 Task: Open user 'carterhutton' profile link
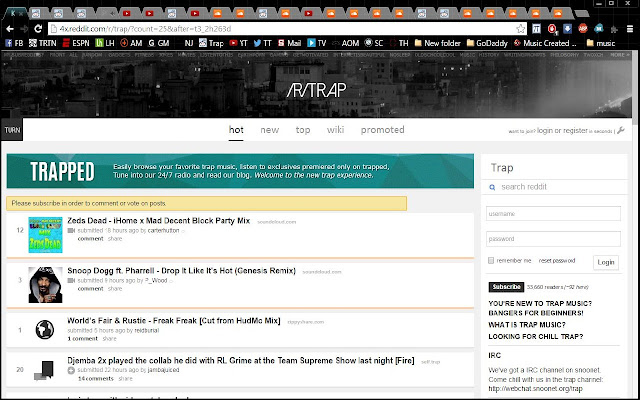[163, 231]
